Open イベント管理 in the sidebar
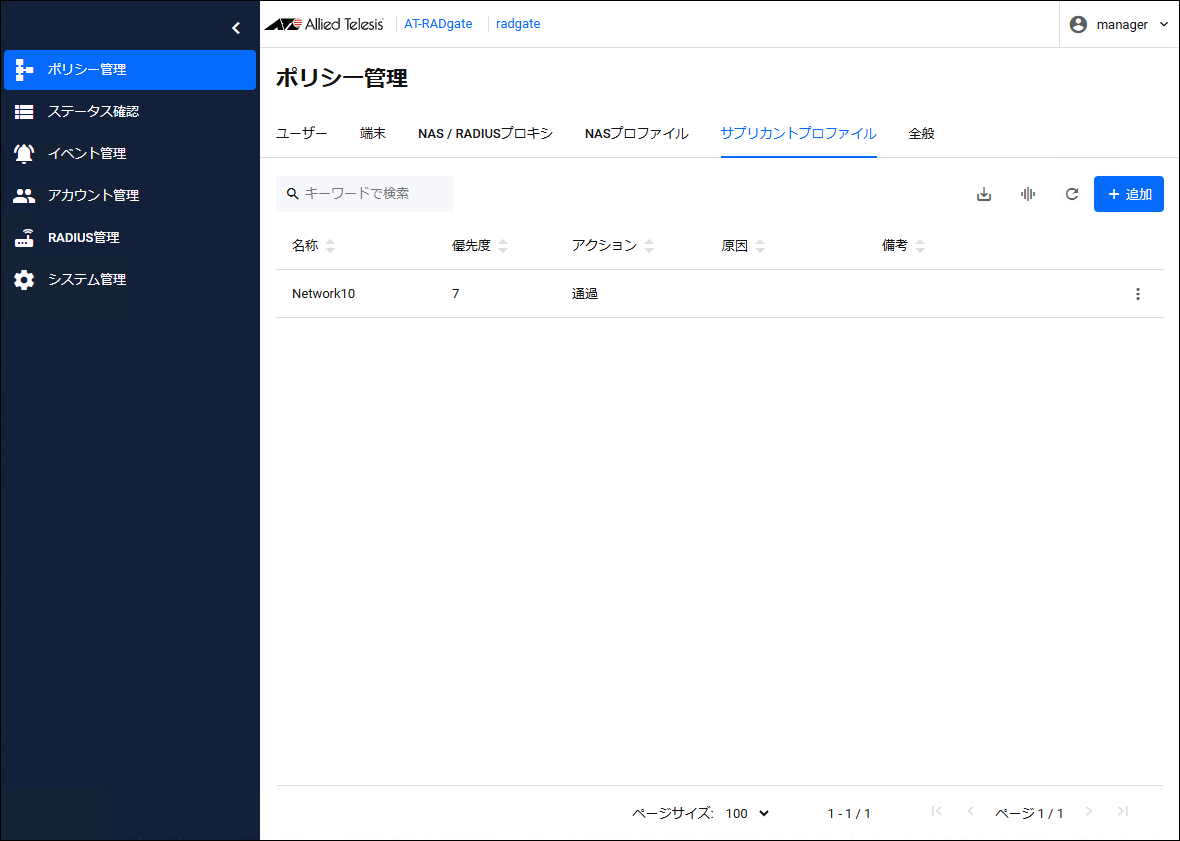 130,153
